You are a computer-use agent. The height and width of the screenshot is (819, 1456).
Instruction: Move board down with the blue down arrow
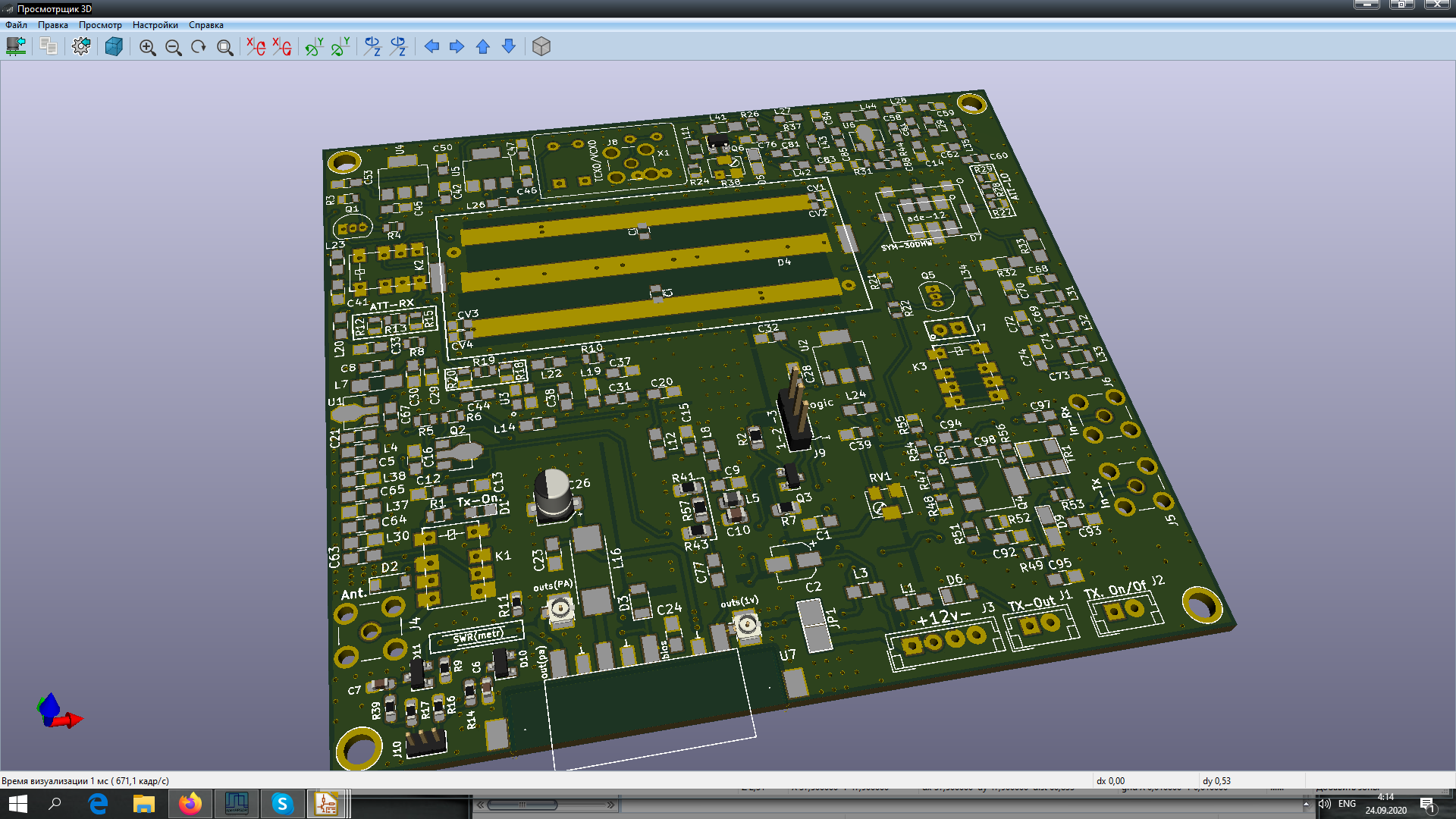click(509, 47)
